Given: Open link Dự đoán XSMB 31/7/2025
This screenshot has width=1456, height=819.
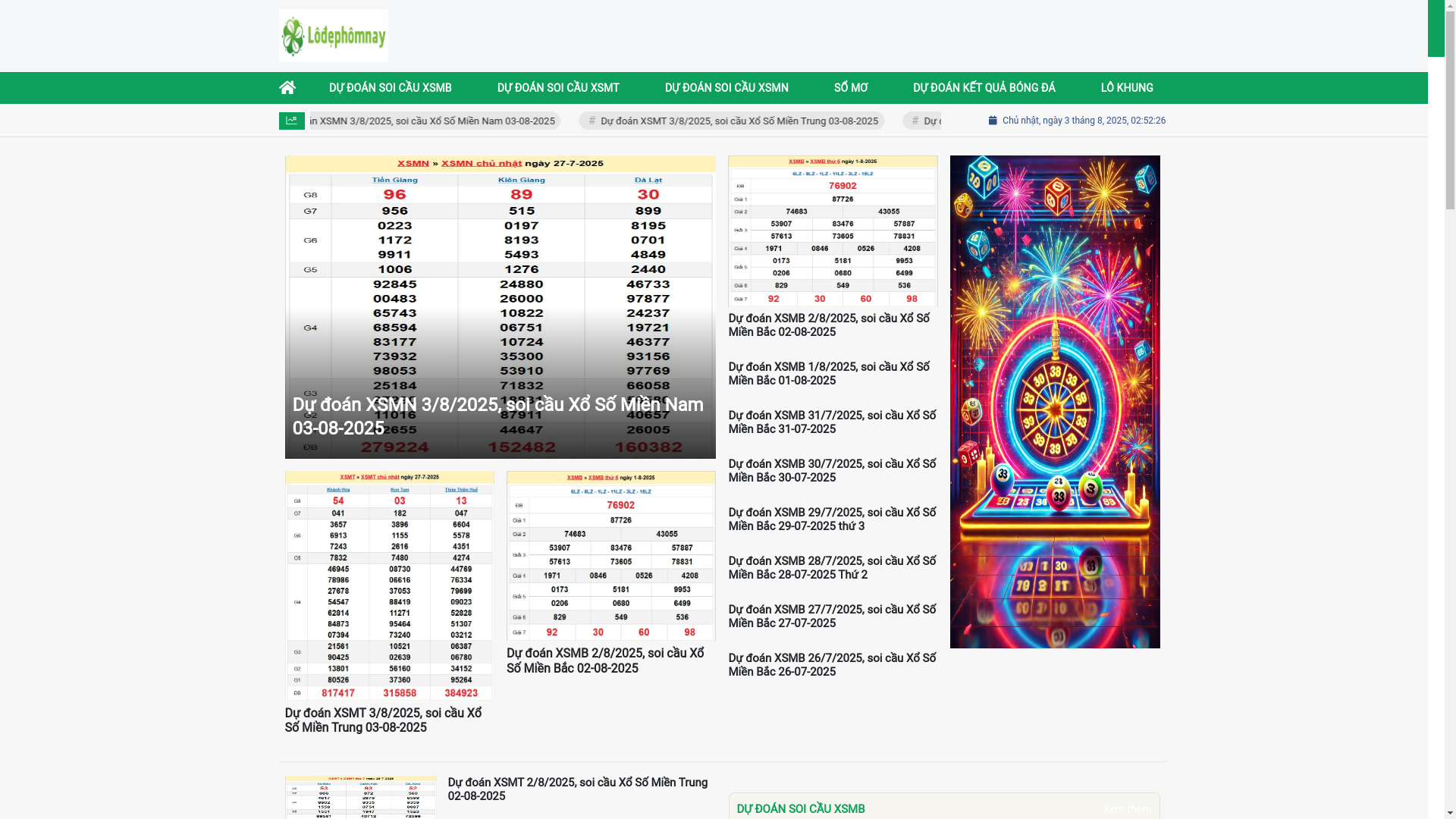Looking at the screenshot, I should (832, 422).
